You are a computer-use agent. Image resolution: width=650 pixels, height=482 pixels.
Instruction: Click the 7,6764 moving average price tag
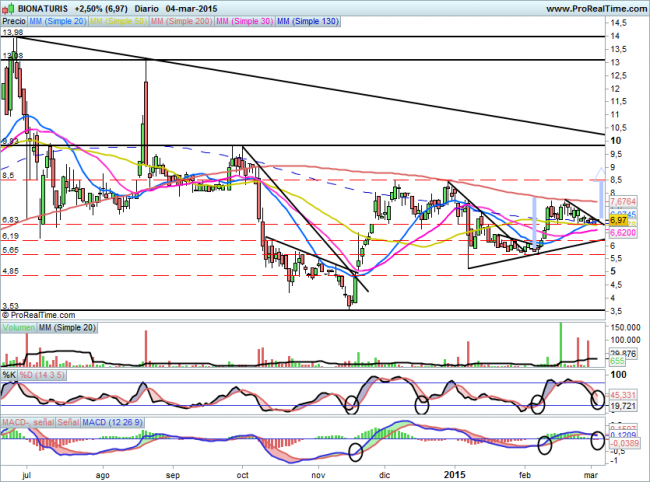[622, 201]
